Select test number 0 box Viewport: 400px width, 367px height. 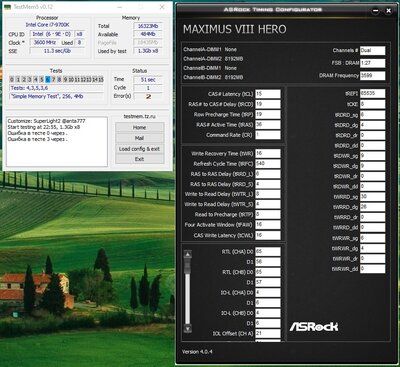[x=12, y=79]
